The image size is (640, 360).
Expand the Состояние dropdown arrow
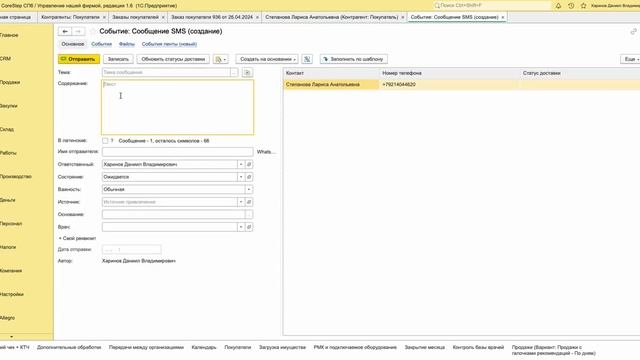241,177
